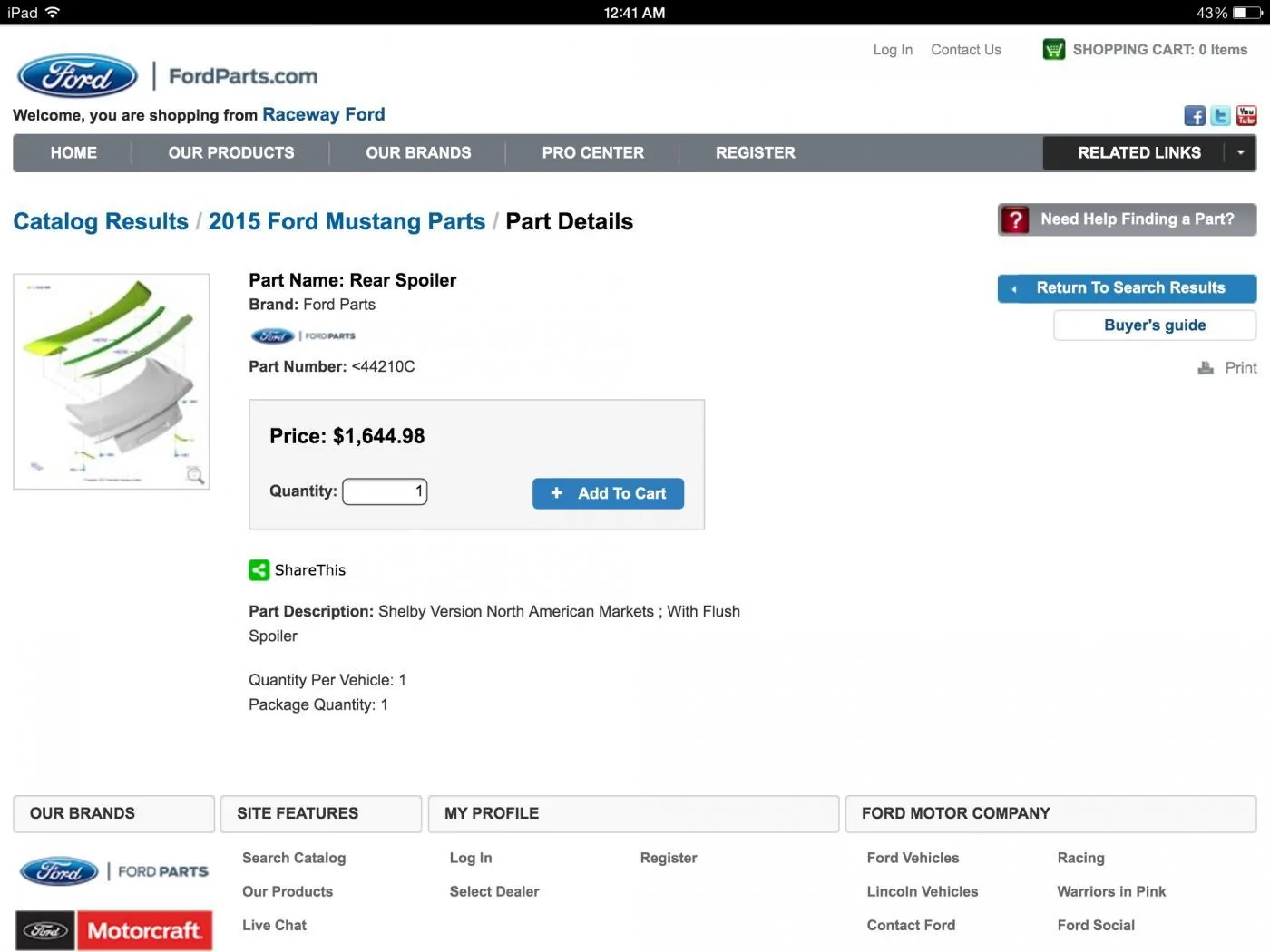The width and height of the screenshot is (1270, 952).
Task: Click the Add To Cart button
Action: [x=608, y=494]
